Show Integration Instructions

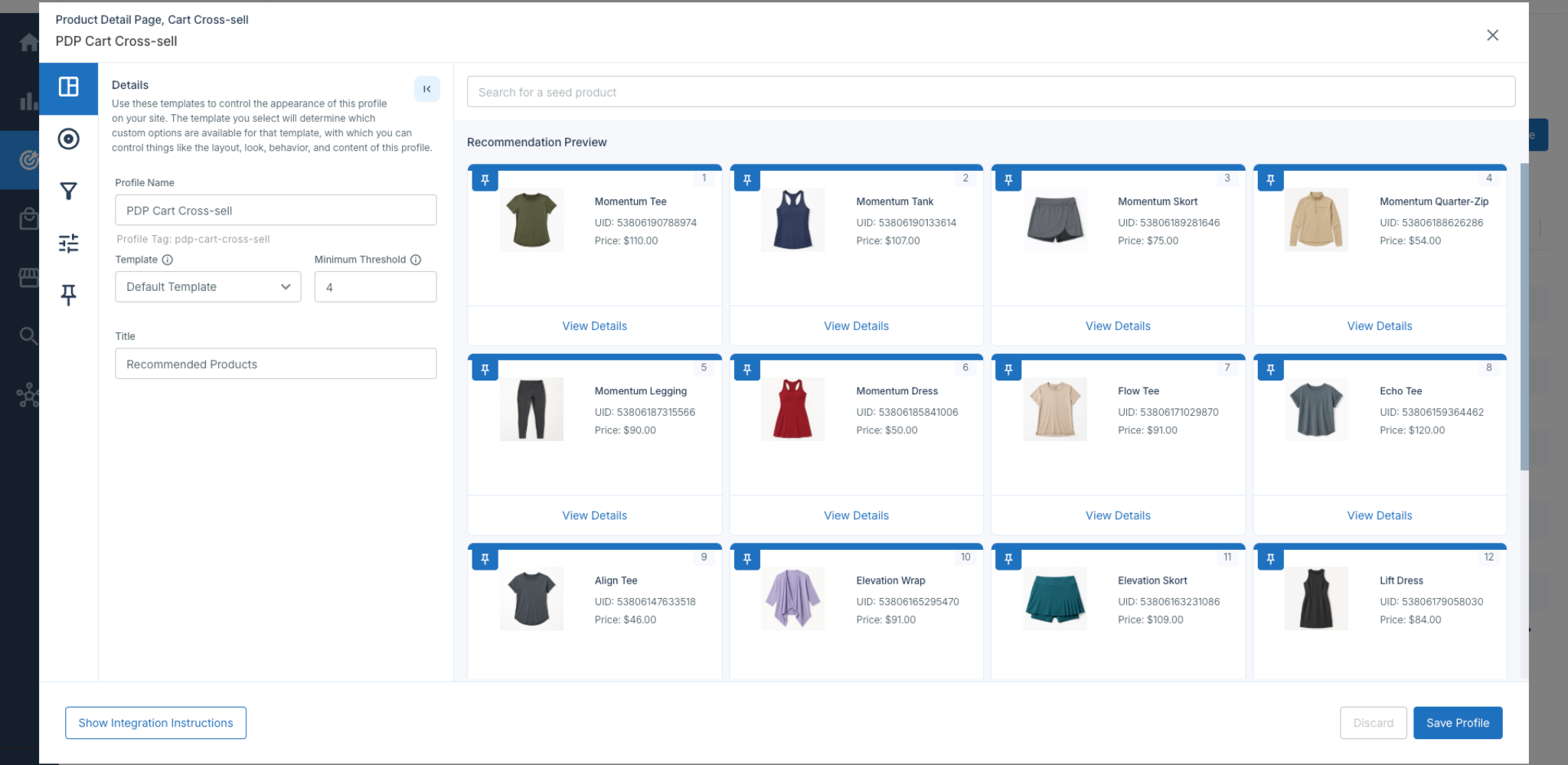point(155,723)
